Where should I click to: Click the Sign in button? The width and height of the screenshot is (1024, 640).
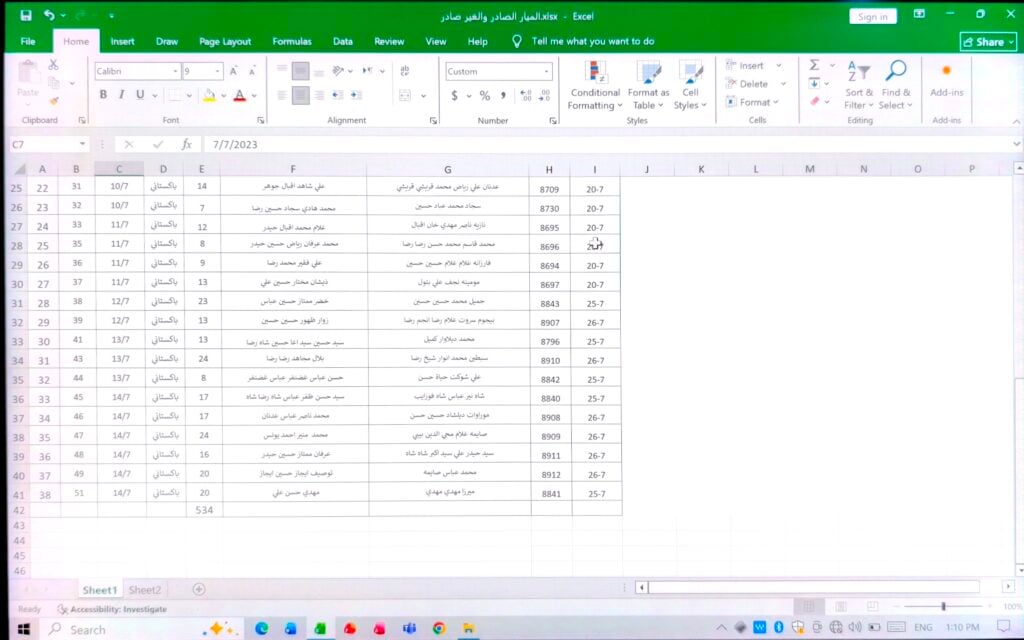tap(872, 16)
